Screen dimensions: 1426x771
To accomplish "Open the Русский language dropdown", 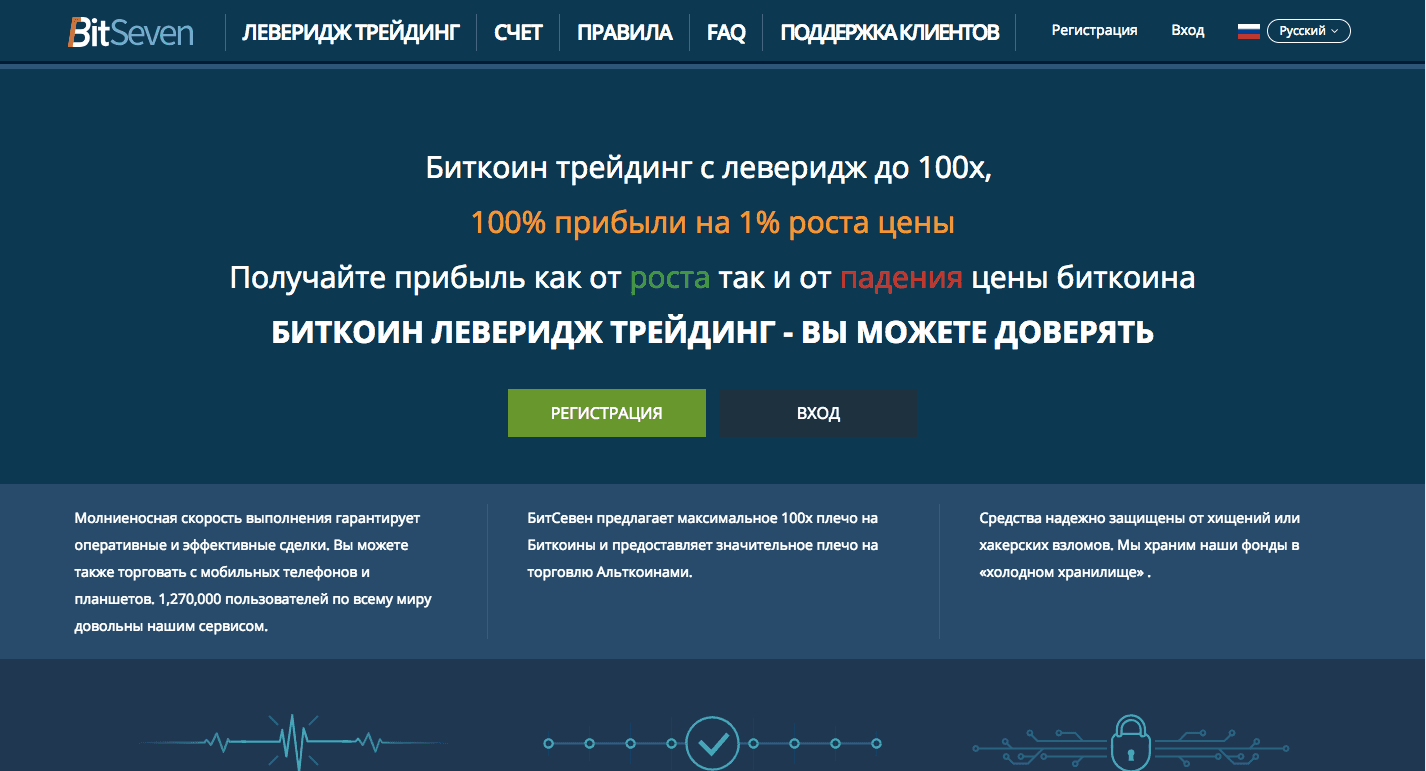I will (1306, 30).
